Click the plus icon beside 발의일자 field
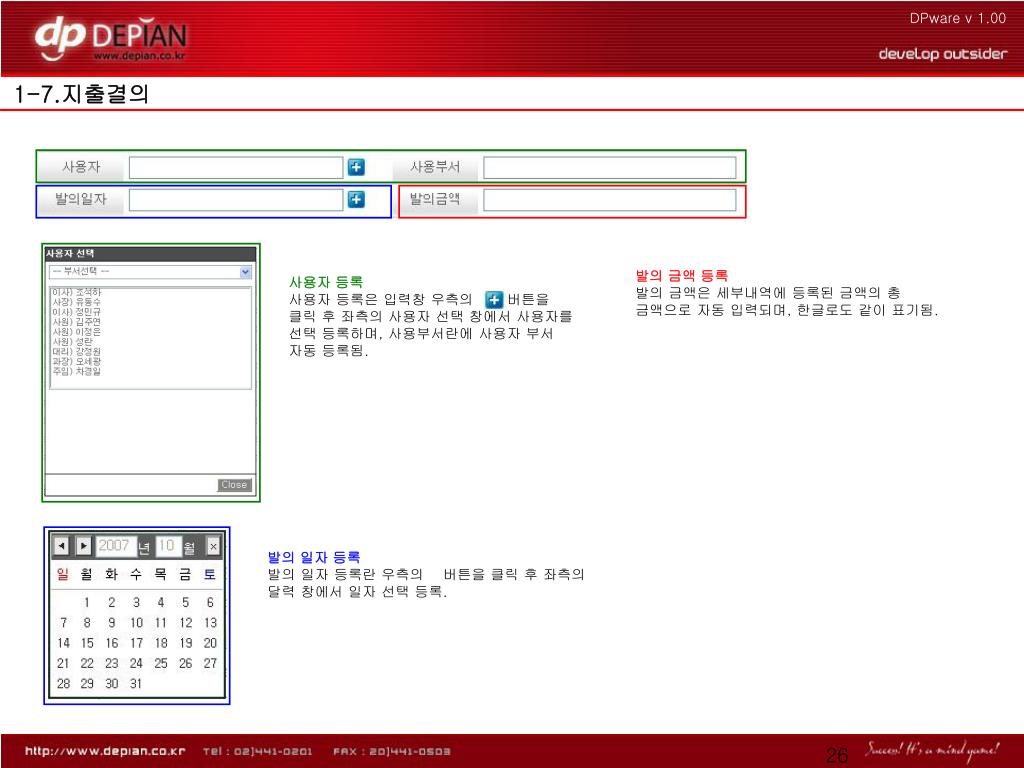1024x768 pixels. pyautogui.click(x=356, y=200)
